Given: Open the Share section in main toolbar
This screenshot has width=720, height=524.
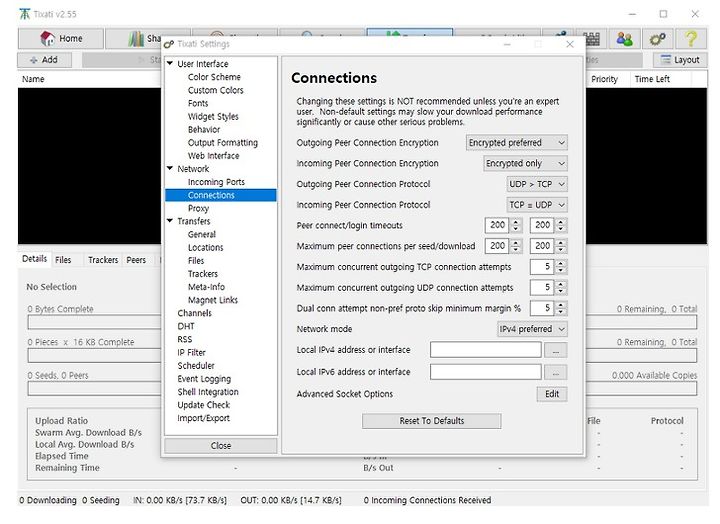Looking at the screenshot, I should click(133, 39).
